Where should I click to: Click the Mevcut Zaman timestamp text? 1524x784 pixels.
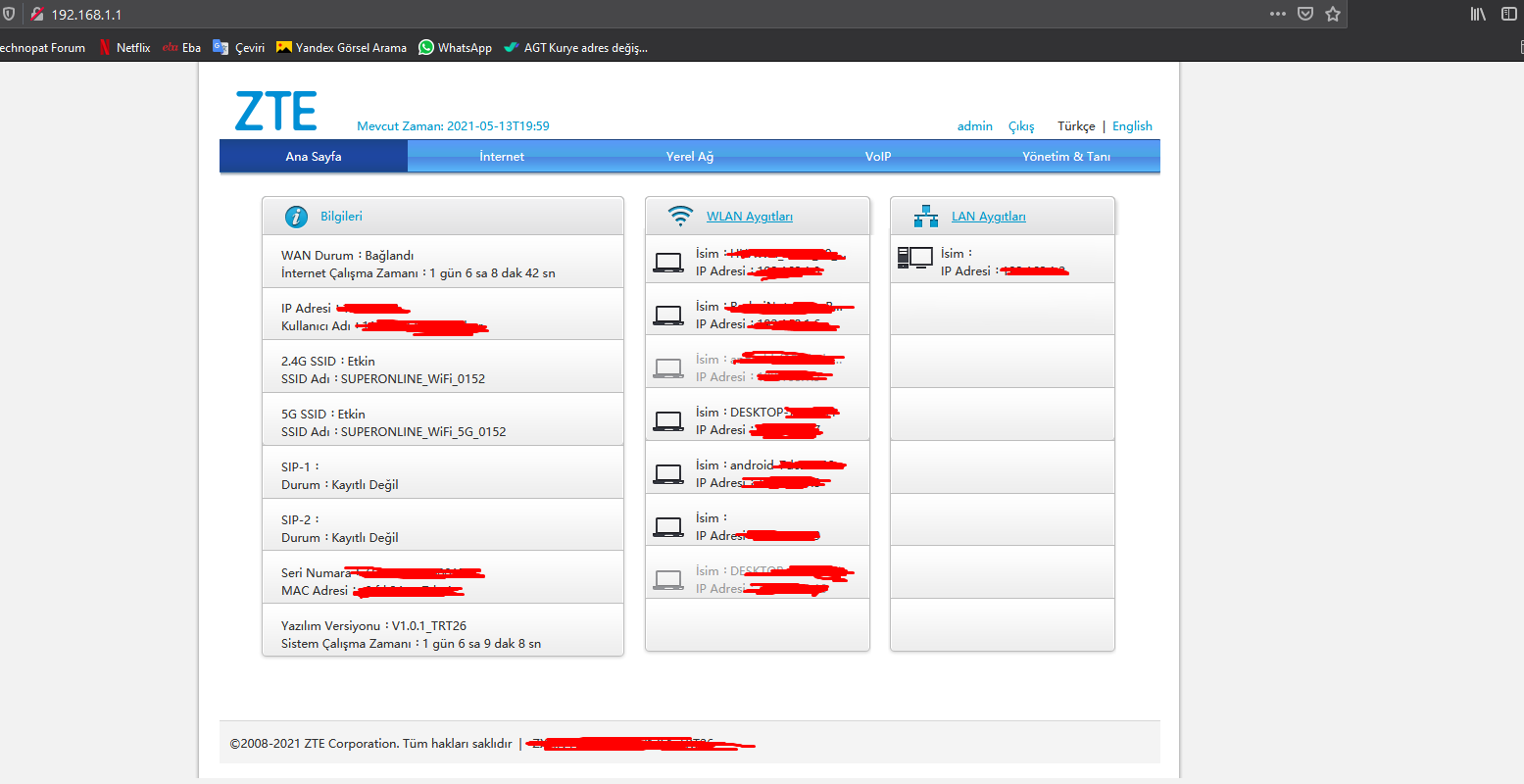(x=453, y=126)
